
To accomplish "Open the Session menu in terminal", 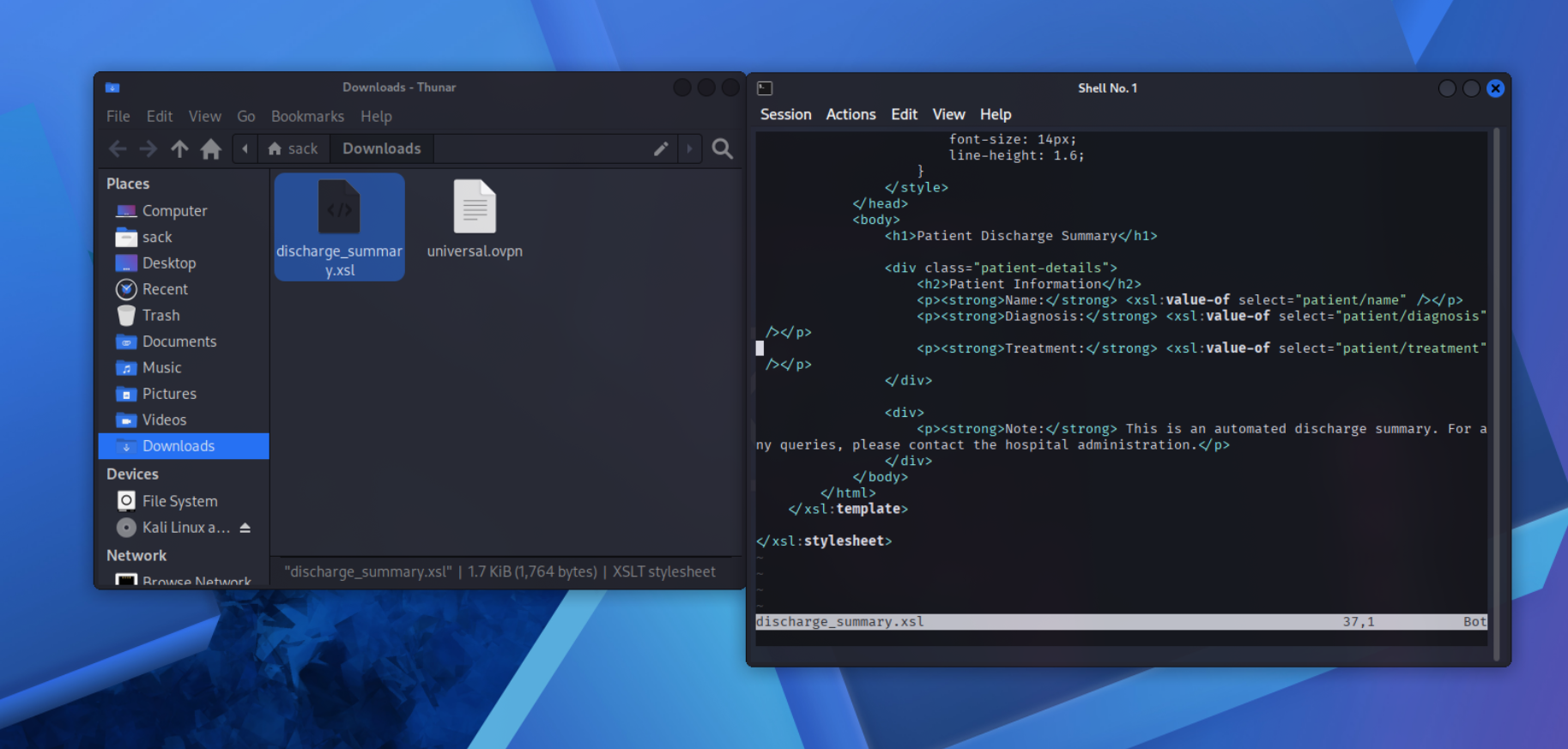I will coord(785,115).
